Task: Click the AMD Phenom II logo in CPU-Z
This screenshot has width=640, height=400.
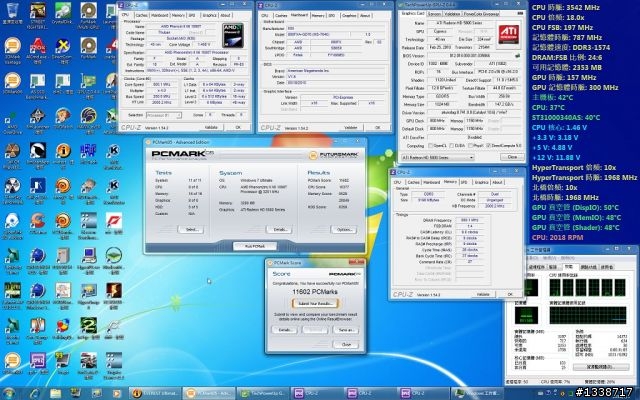Action: (233, 35)
